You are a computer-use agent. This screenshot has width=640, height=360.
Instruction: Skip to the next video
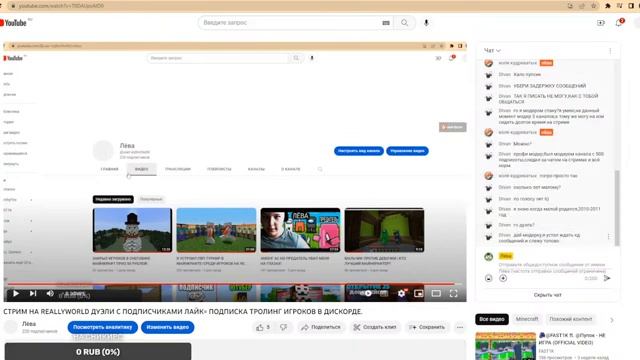(33, 293)
